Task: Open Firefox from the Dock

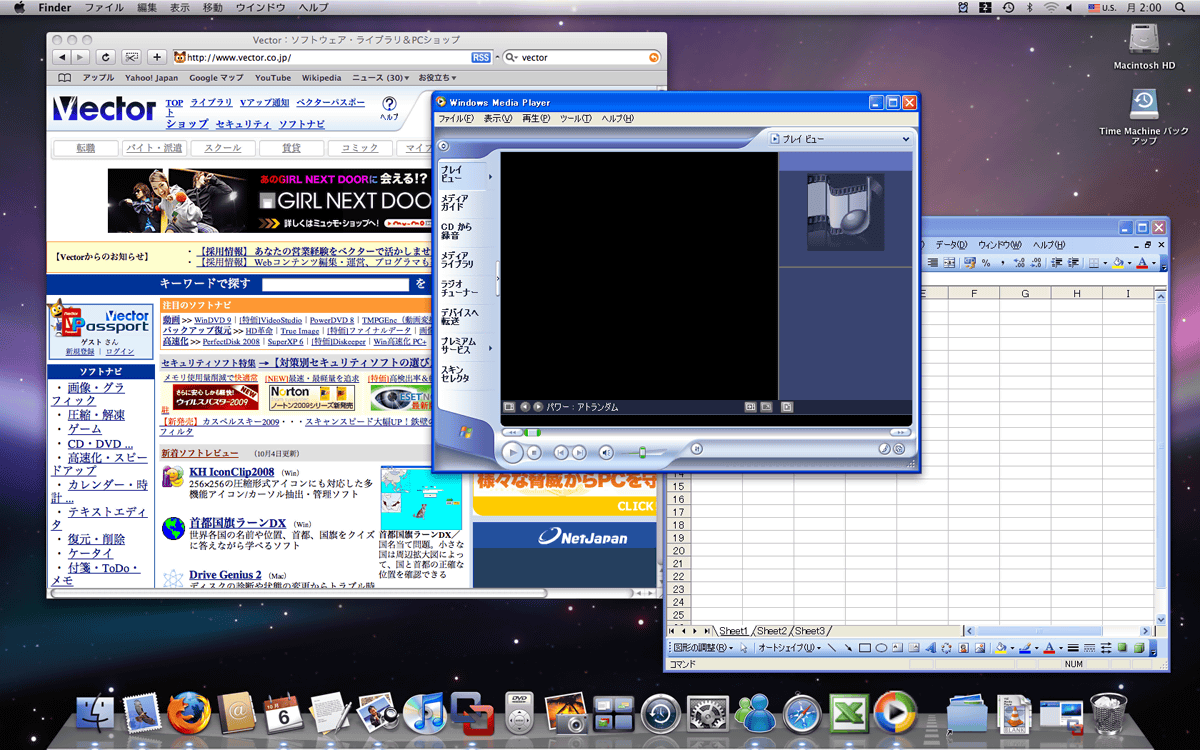Action: pos(189,714)
